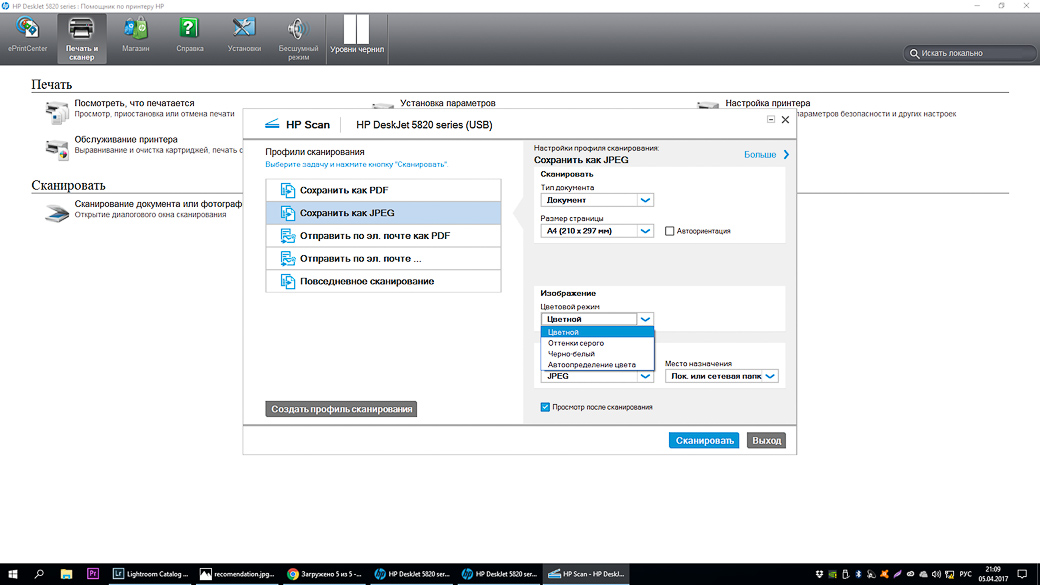Image resolution: width=1040 pixels, height=585 pixels.
Task: Select the Печать и сканер toolbar section
Action: point(82,38)
